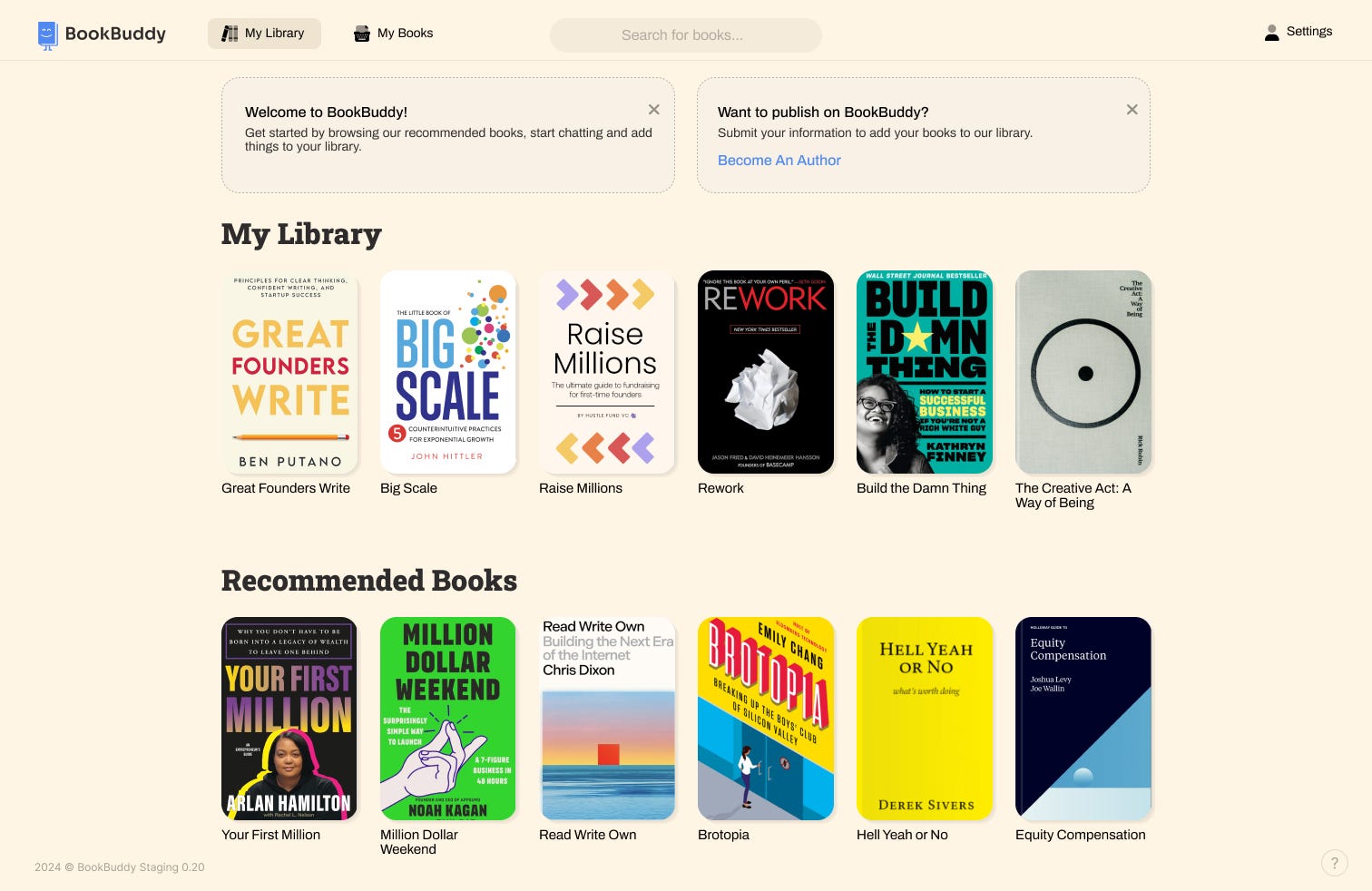Click 'Welcome to BookBuddy!' banner heading
The image size is (1372, 891).
coord(326,113)
